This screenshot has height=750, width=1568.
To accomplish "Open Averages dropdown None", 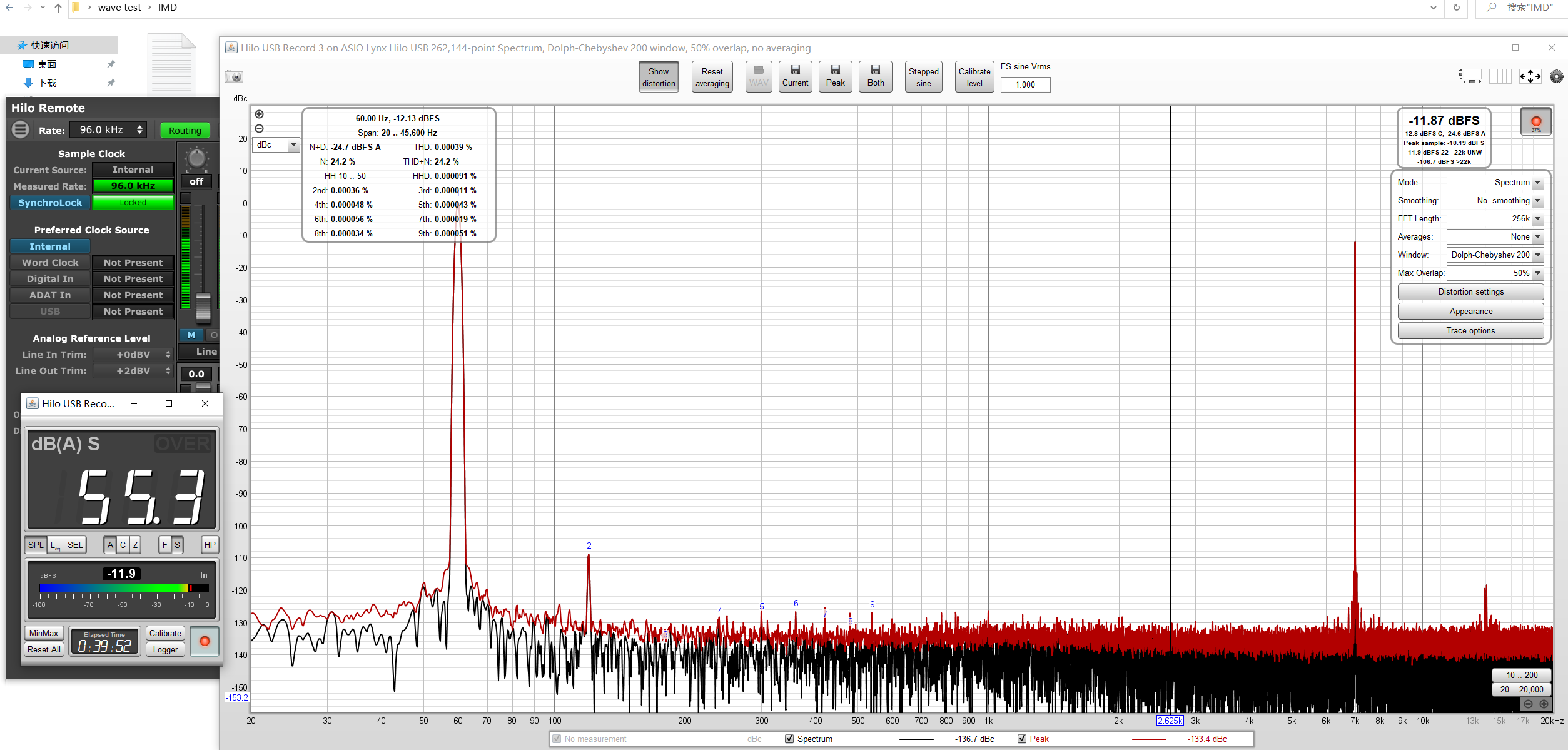I will 1495,236.
